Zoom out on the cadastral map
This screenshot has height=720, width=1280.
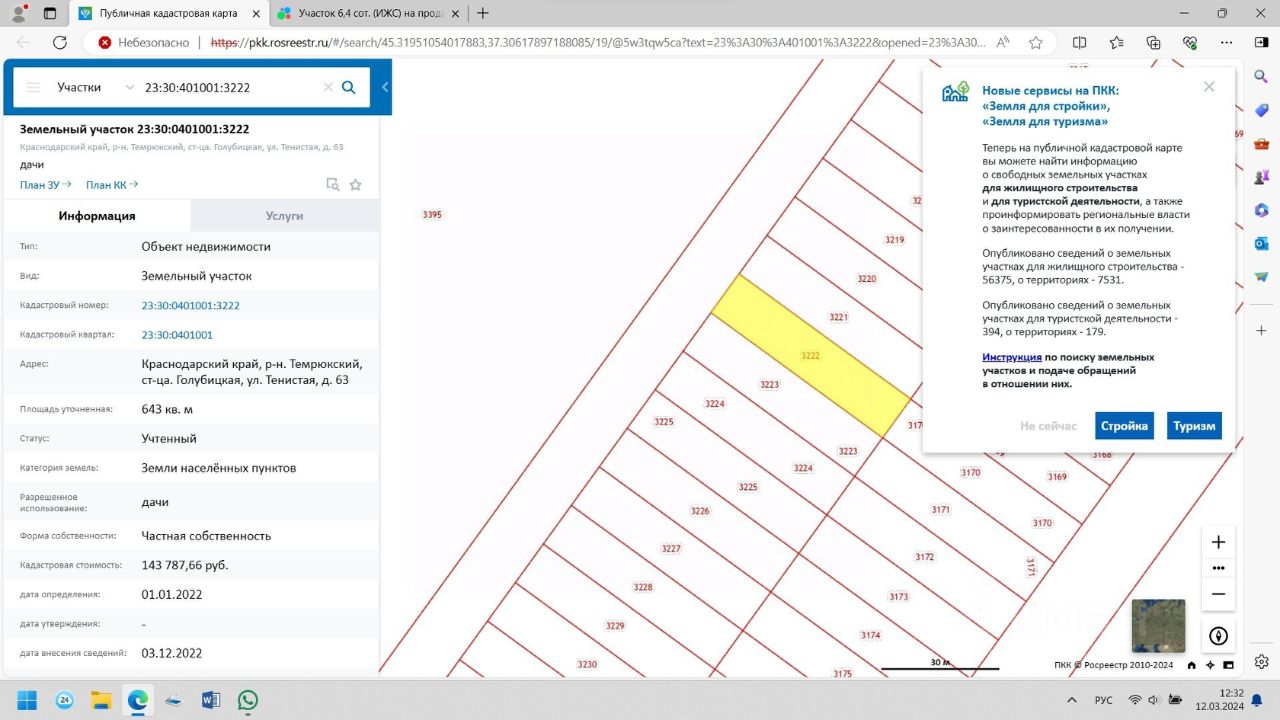click(x=1218, y=593)
